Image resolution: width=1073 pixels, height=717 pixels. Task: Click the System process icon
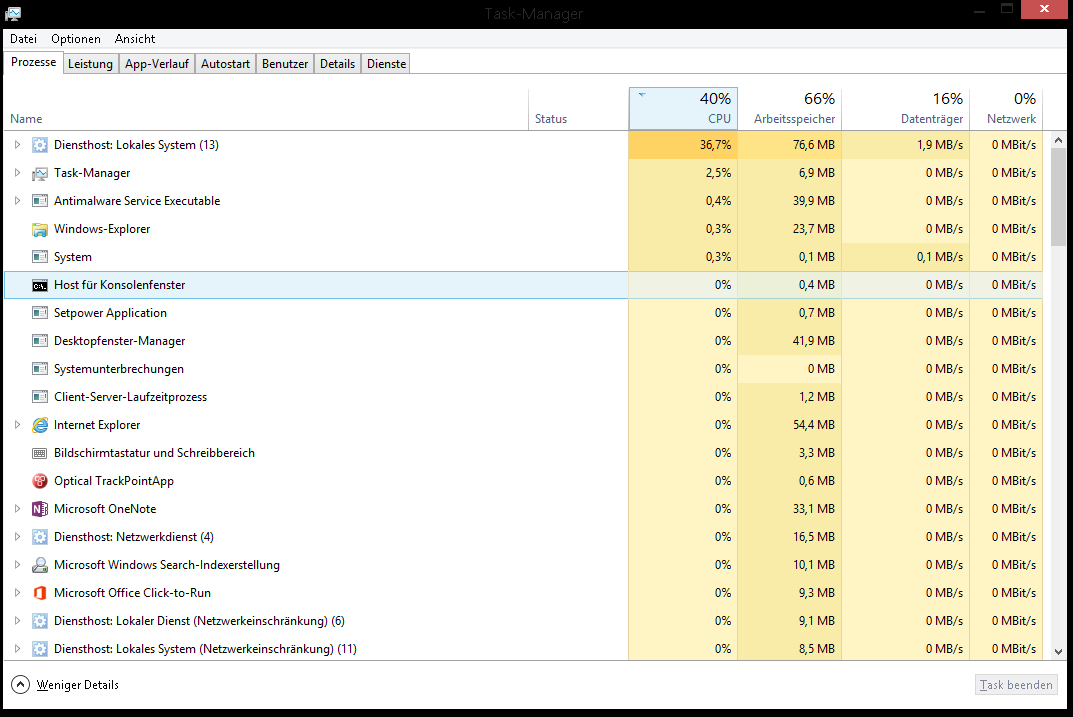pyautogui.click(x=40, y=257)
